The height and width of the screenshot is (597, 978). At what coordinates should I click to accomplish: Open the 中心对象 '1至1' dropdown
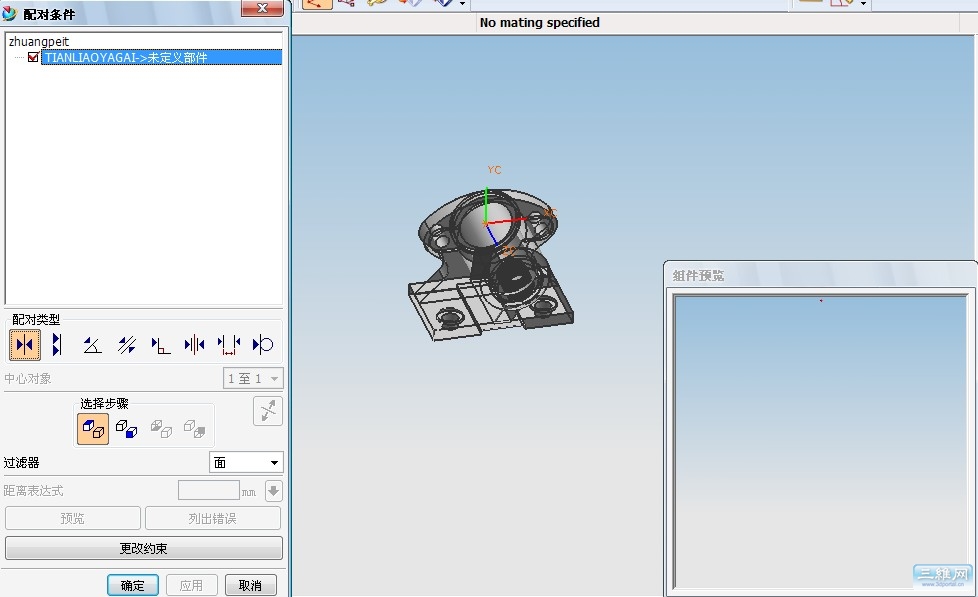(253, 379)
